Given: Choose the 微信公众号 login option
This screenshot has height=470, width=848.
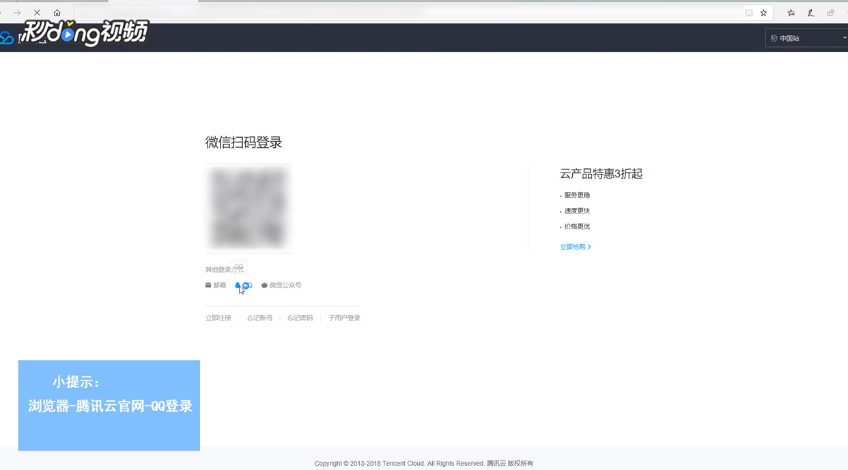Looking at the screenshot, I should (x=281, y=285).
